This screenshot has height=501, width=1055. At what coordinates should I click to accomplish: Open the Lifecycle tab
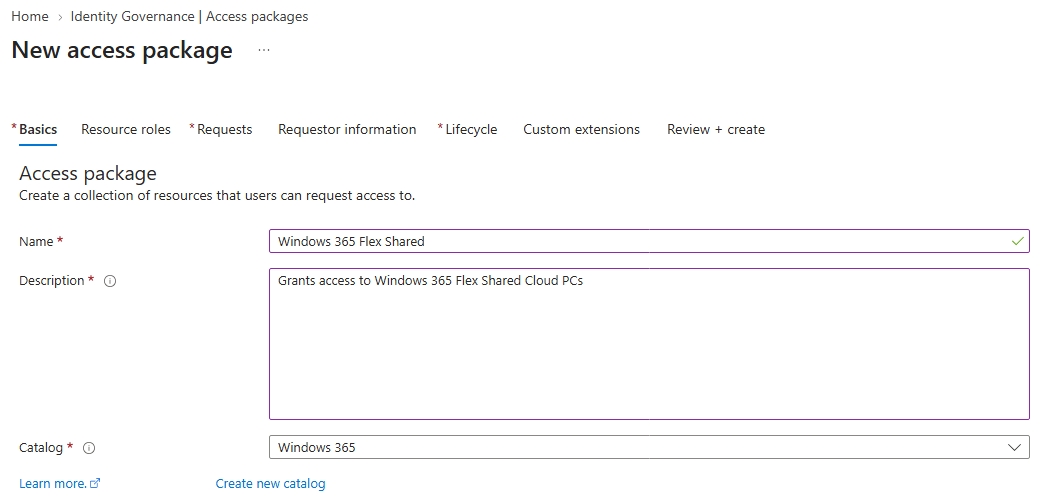471,129
